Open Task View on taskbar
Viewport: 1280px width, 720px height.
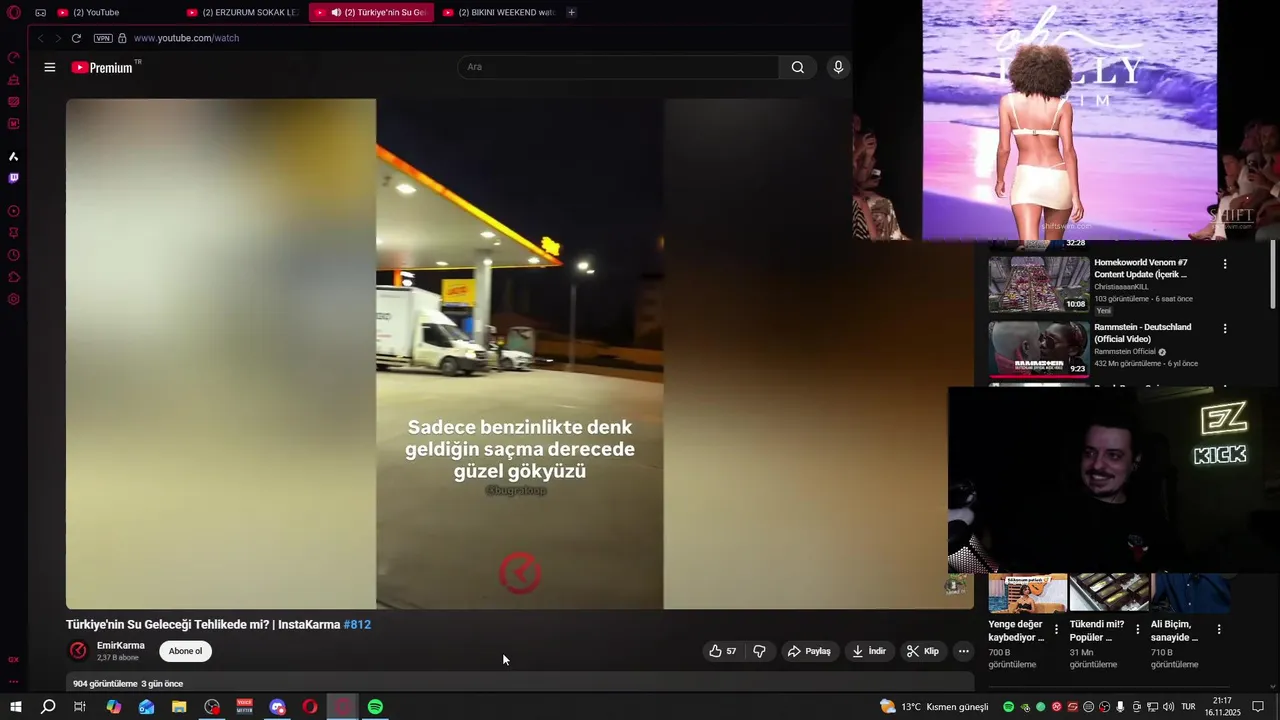point(80,707)
